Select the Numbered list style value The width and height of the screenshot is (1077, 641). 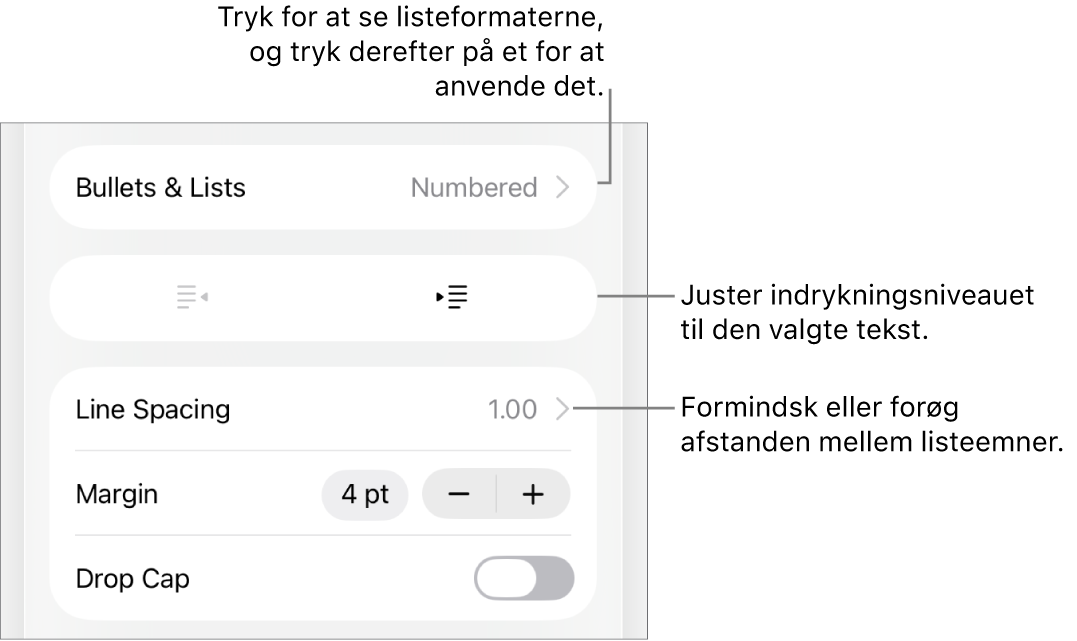pyautogui.click(x=474, y=188)
